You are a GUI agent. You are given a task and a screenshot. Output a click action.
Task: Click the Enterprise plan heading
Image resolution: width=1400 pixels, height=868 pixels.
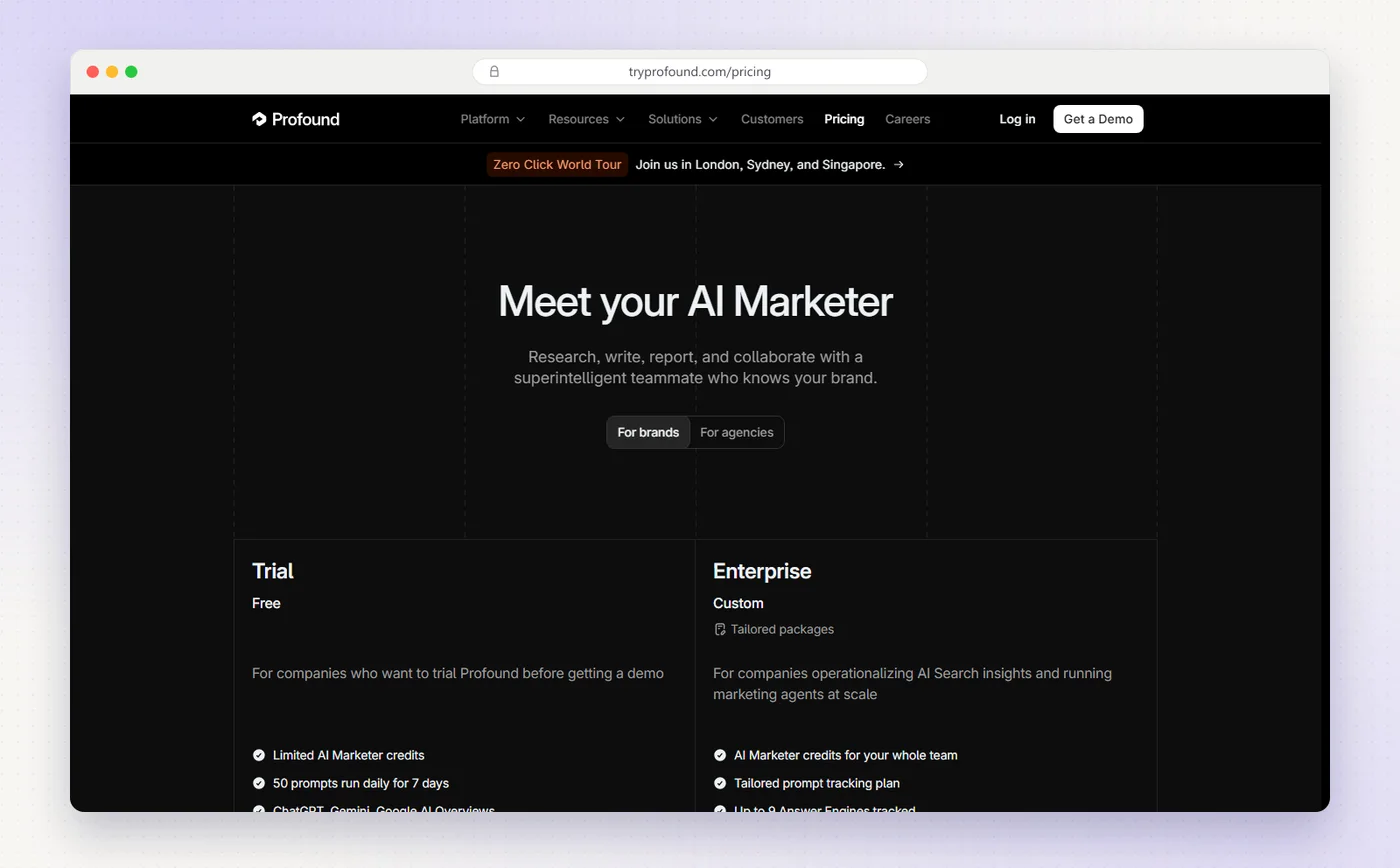pos(762,571)
